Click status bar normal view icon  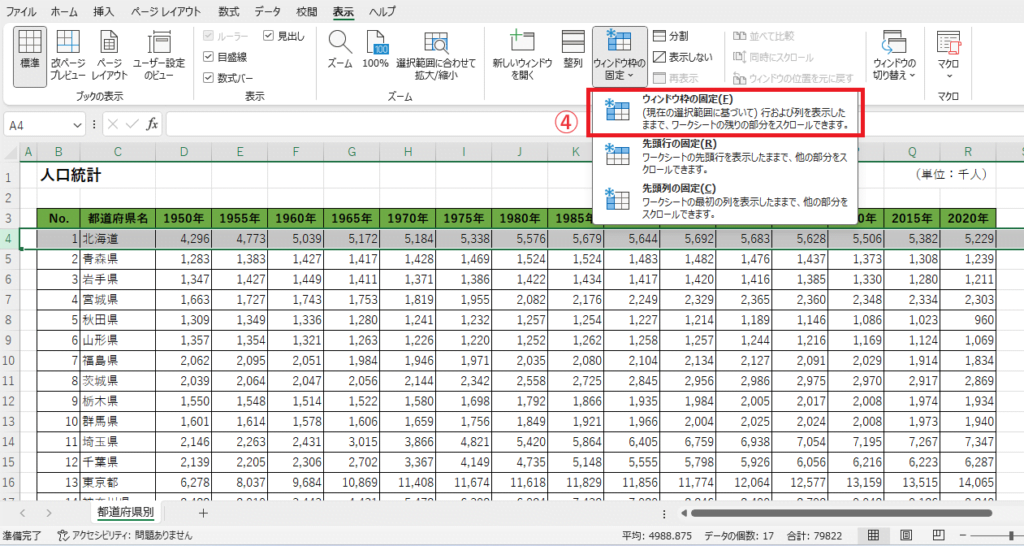873,536
